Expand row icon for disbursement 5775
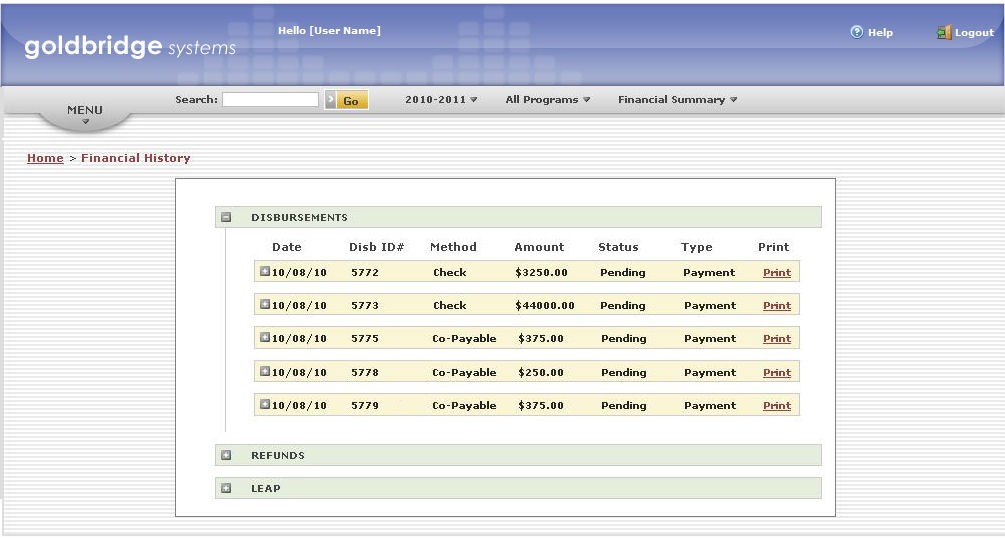The height and width of the screenshot is (550, 1005). coord(265,338)
